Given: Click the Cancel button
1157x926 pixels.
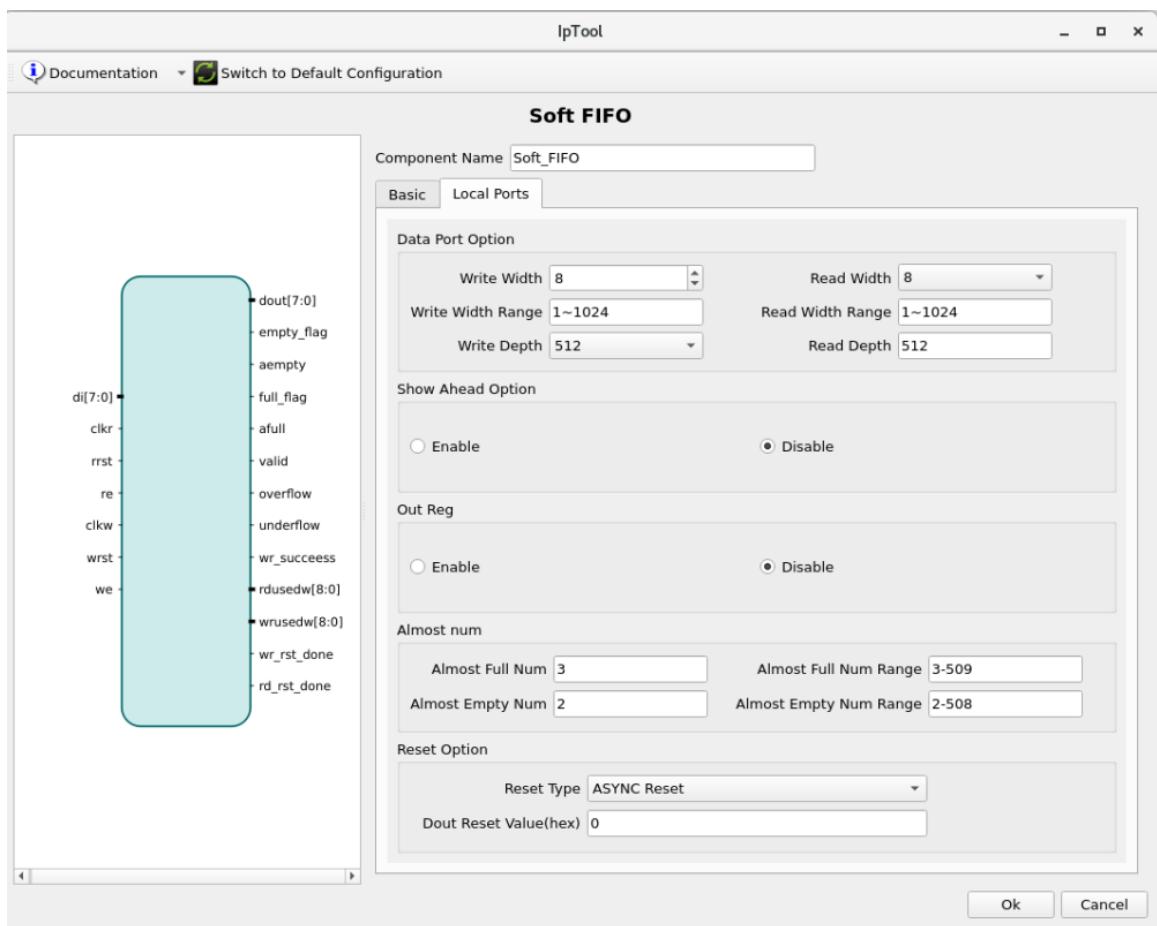Looking at the screenshot, I should click(x=1103, y=905).
